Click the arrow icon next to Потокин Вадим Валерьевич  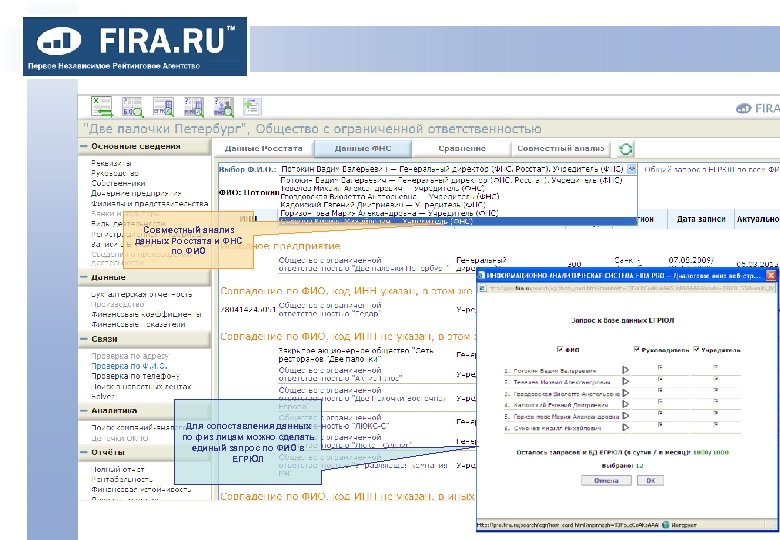pyautogui.click(x=625, y=370)
